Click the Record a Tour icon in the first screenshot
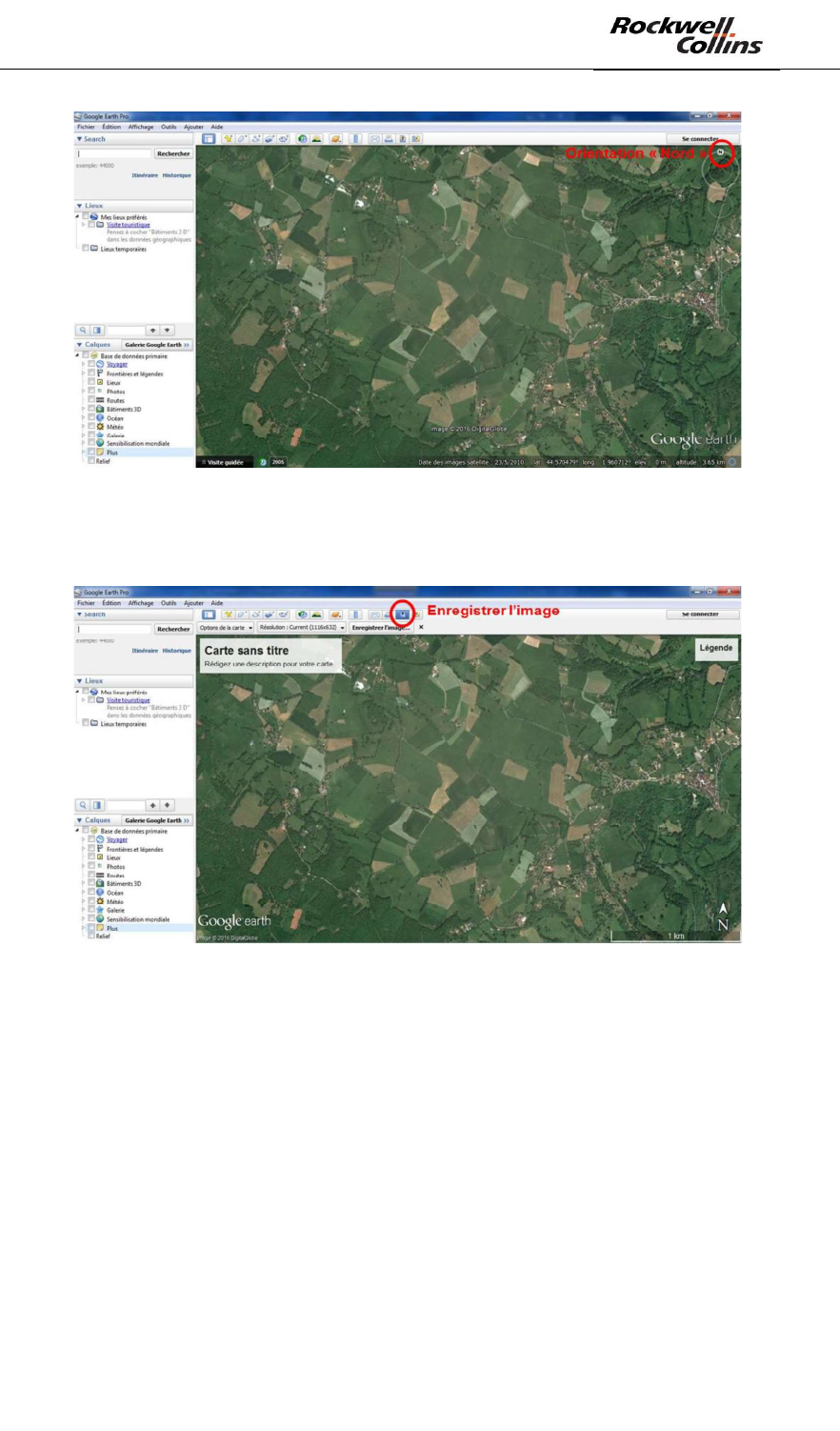Image resolution: width=840 pixels, height=1431 pixels. [x=283, y=139]
